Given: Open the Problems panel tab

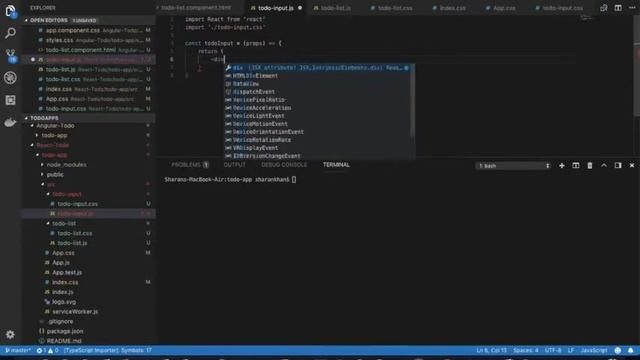Looking at the screenshot, I should tap(190, 165).
